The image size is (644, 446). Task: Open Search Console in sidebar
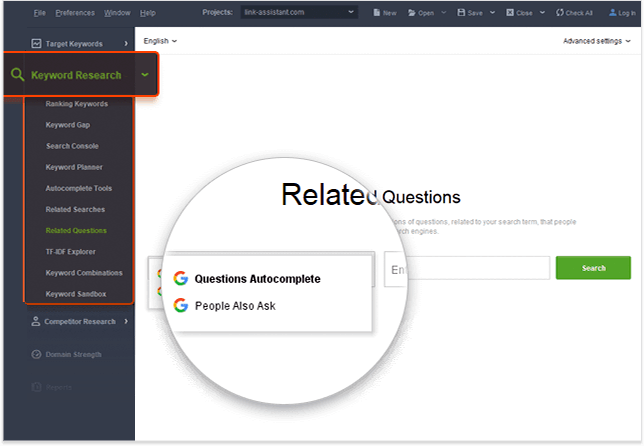point(72,146)
